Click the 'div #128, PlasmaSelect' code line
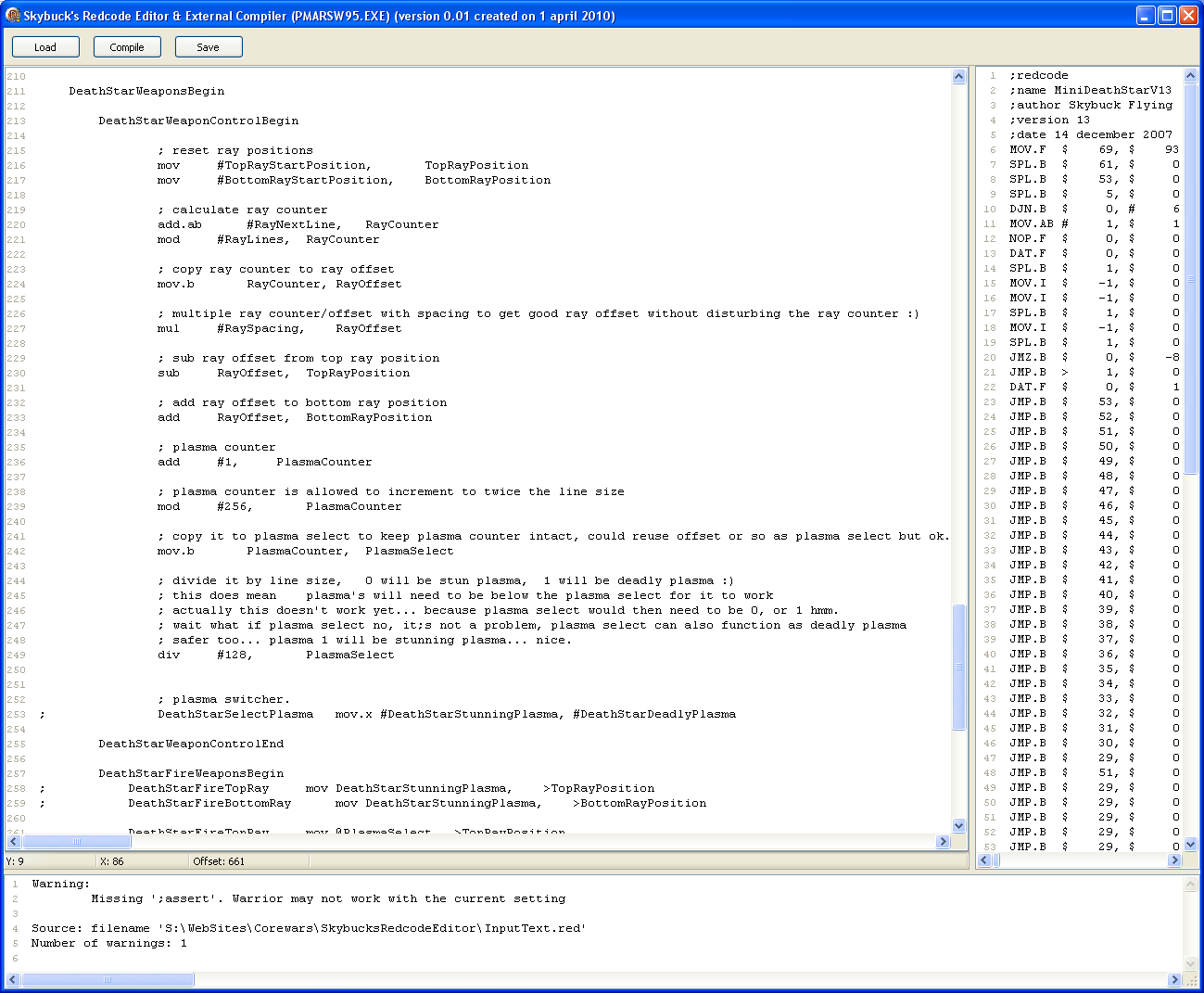The height and width of the screenshot is (993, 1204). (x=275, y=655)
